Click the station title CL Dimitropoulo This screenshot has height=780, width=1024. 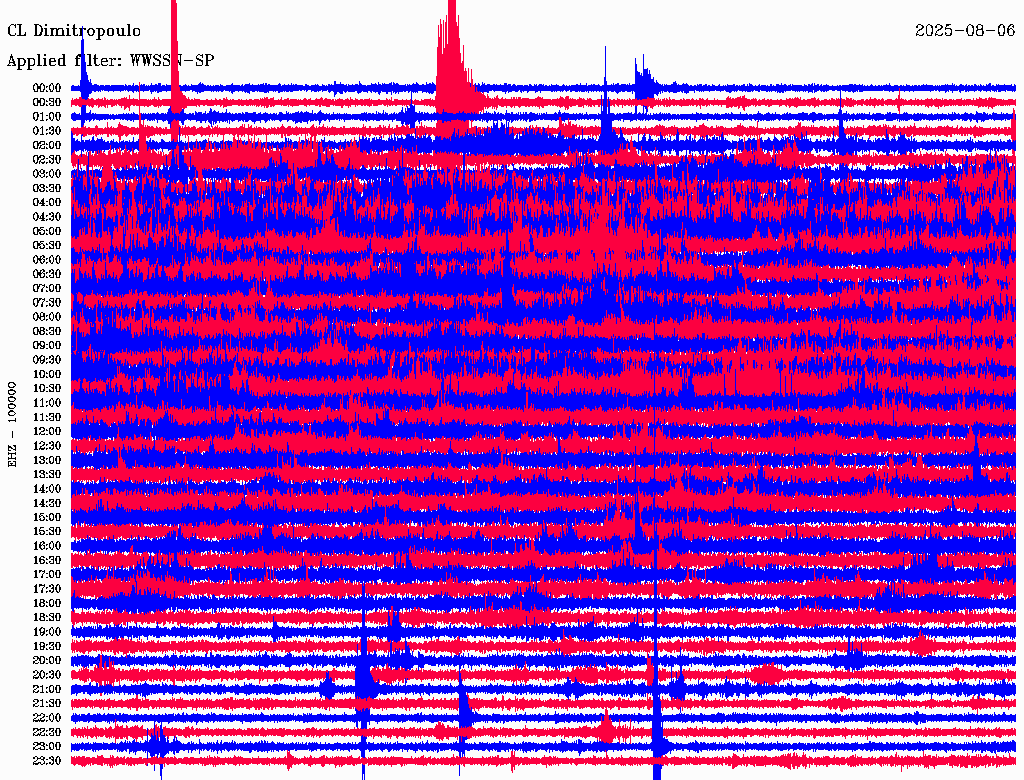[74, 31]
